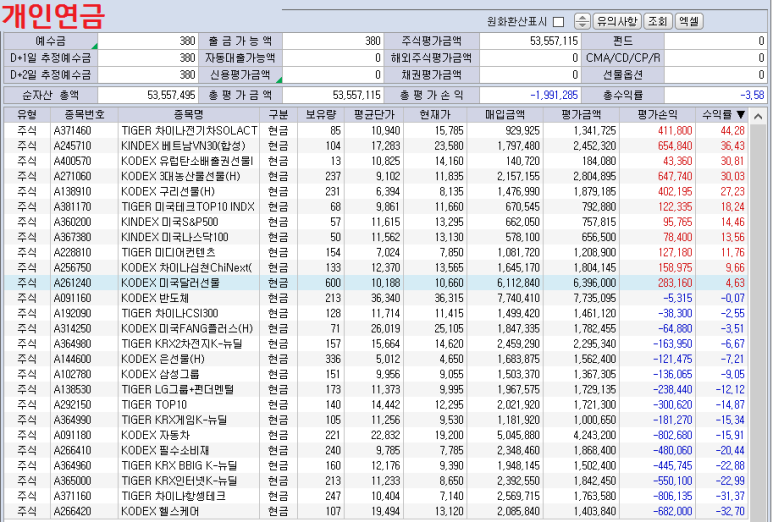Select the KODEX 반도체 row

tap(376, 298)
